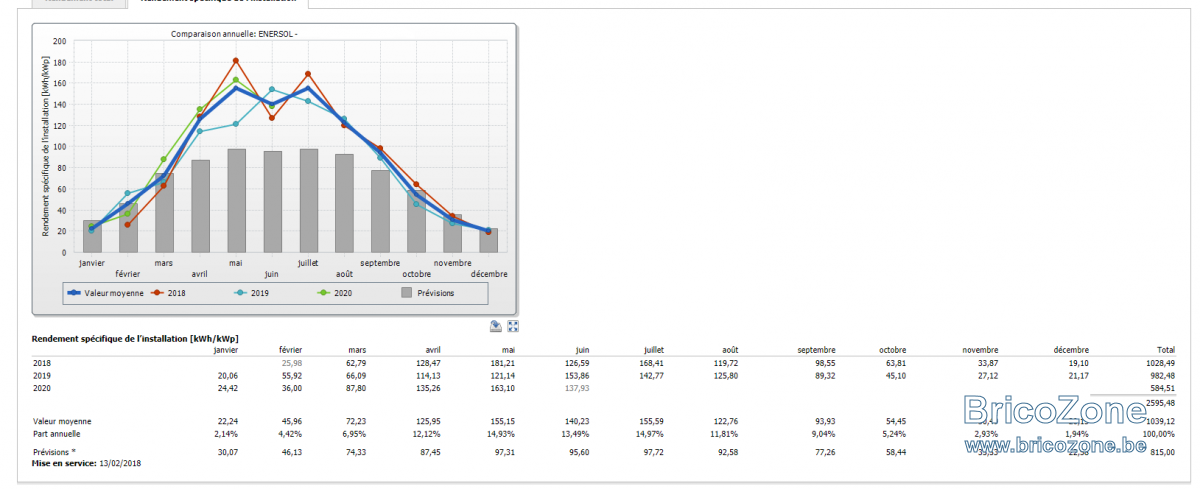Click the sum value 2595,48
Viewport: 1200px width, 489px height.
(1161, 402)
